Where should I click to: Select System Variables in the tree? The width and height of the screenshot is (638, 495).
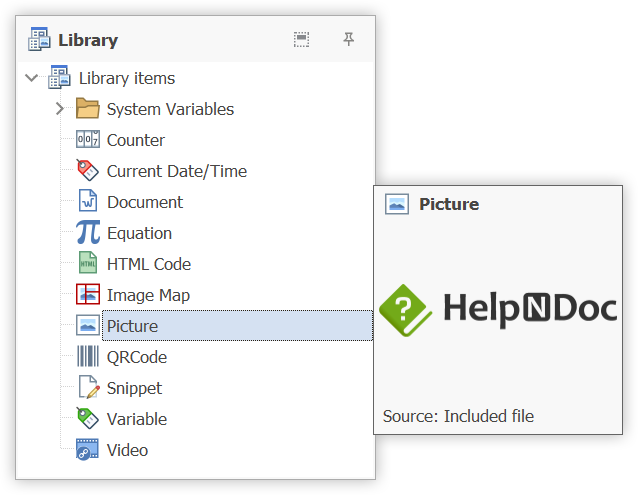170,109
